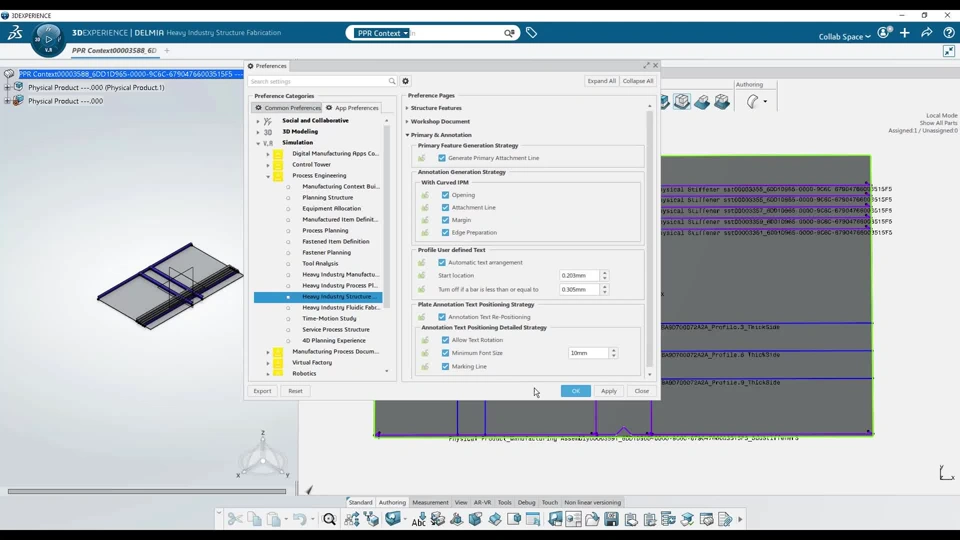Toggle the Marking Line checkbox
The height and width of the screenshot is (540, 960).
[445, 366]
